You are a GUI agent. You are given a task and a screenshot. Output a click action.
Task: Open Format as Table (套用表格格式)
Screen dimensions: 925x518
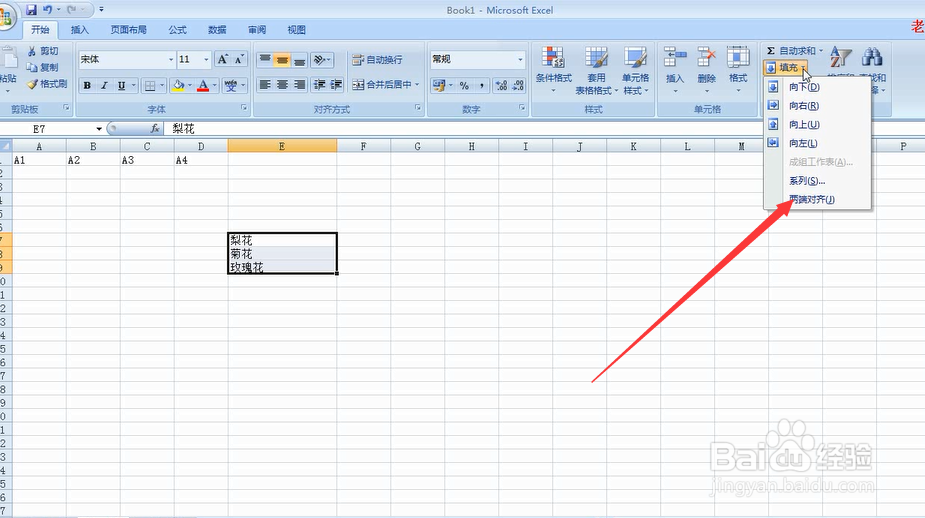[596, 70]
